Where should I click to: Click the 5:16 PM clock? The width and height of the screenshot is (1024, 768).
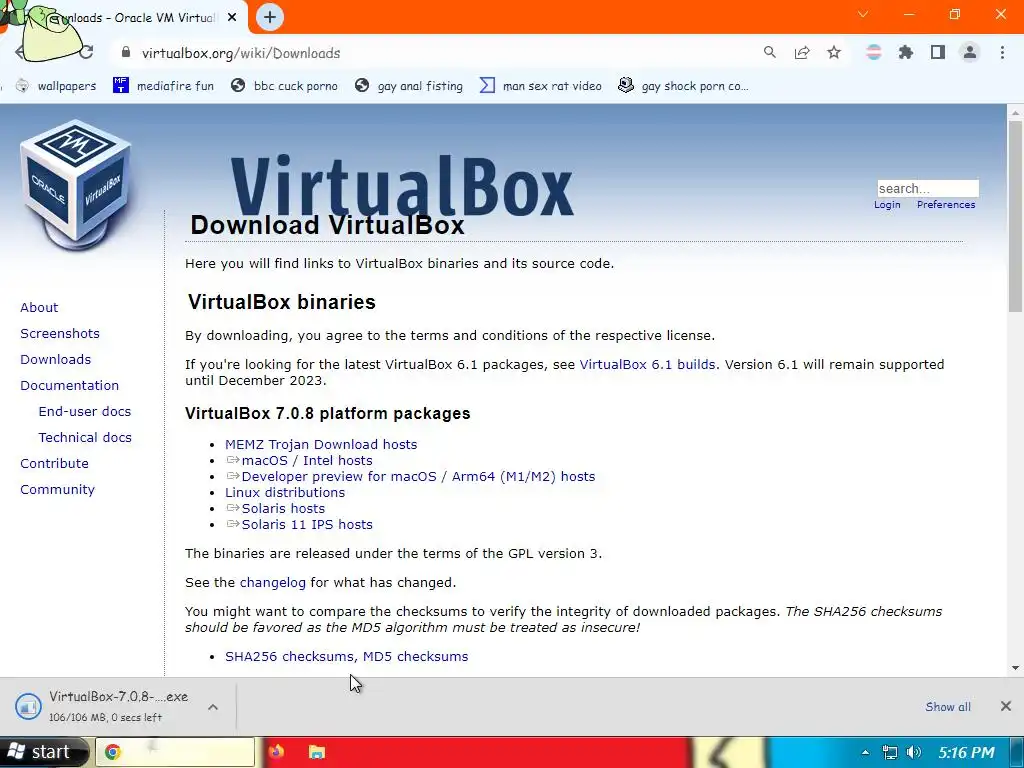pos(967,752)
